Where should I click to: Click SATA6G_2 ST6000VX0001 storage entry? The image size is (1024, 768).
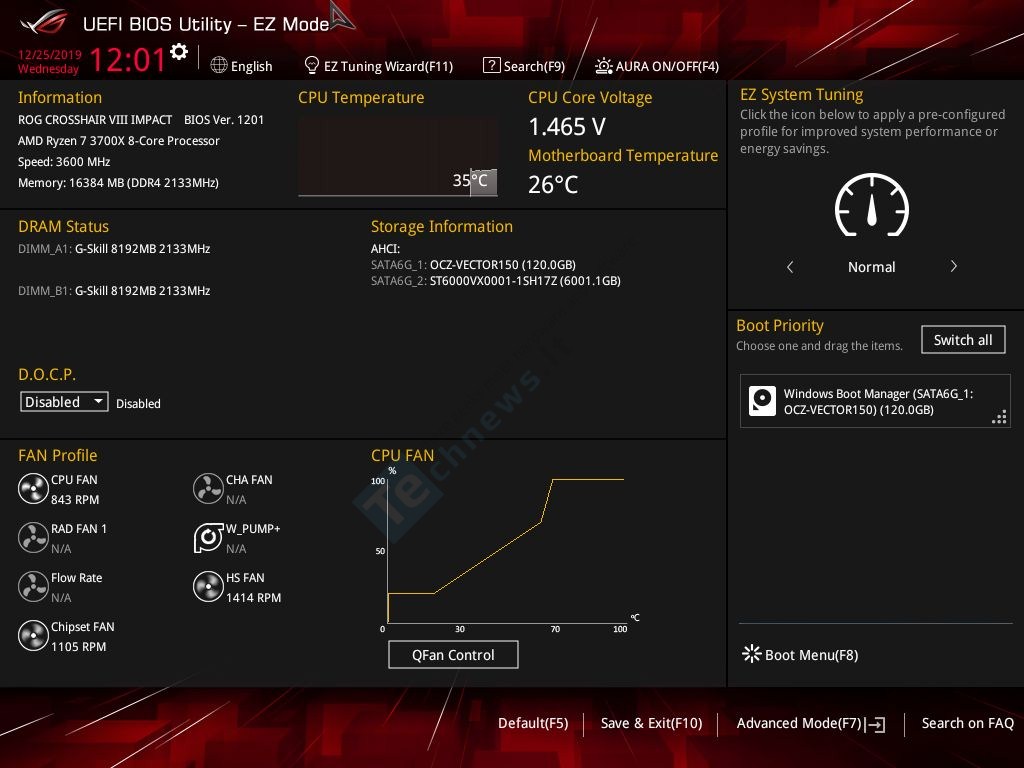point(496,281)
